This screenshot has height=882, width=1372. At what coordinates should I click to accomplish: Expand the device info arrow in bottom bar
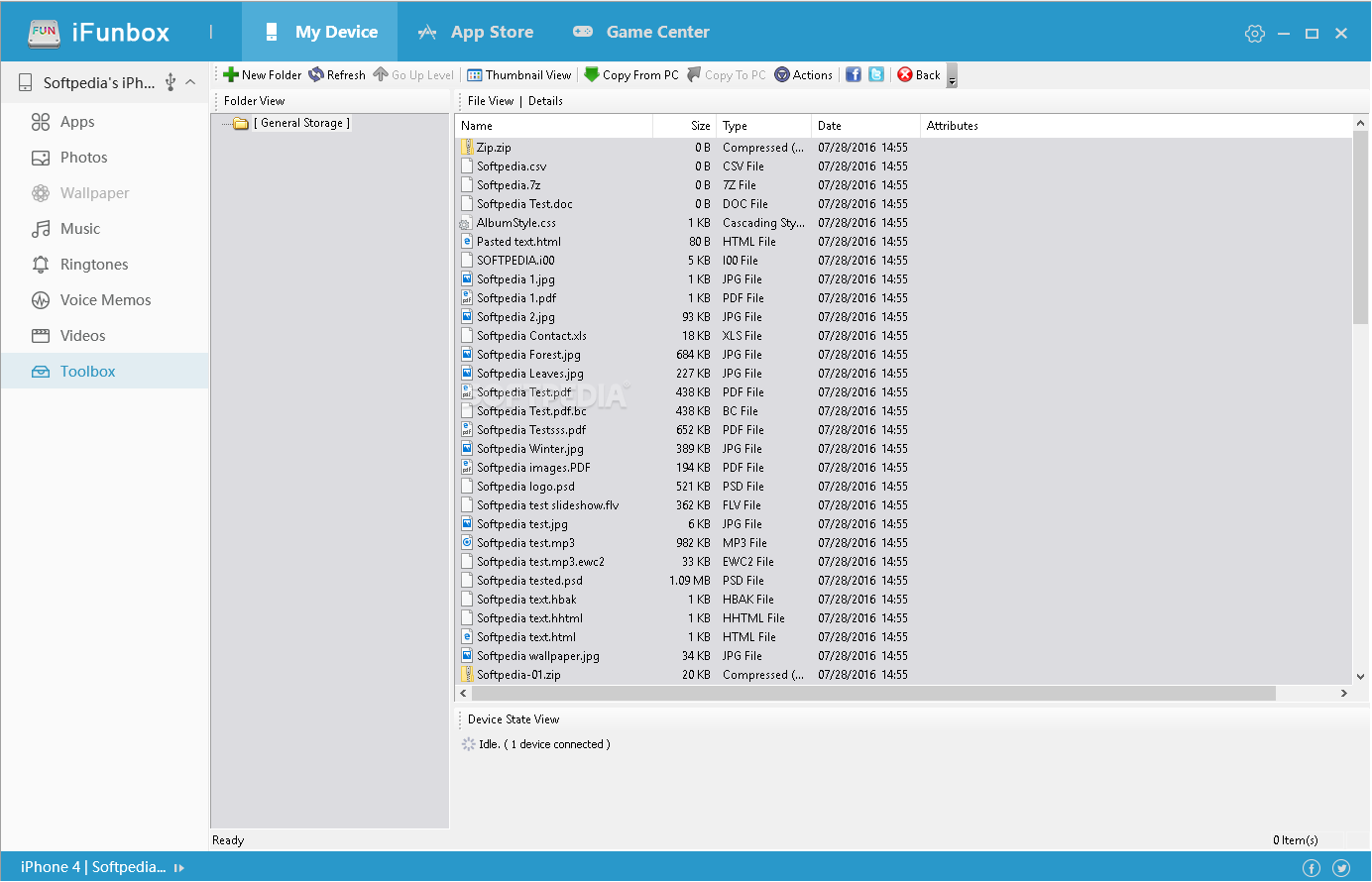pos(179,868)
